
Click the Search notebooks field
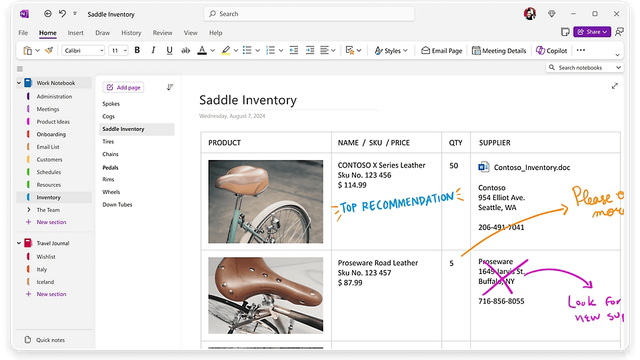pyautogui.click(x=584, y=67)
